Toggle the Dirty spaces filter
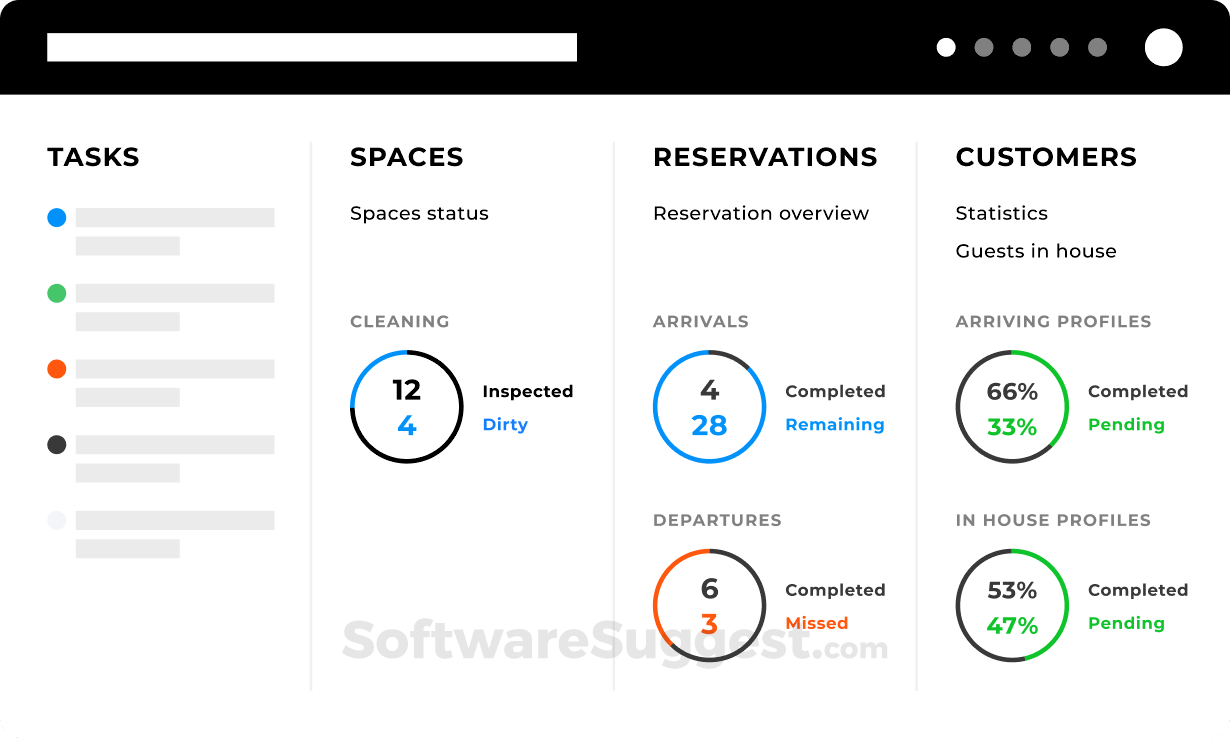This screenshot has height=738, width=1230. 505,424
